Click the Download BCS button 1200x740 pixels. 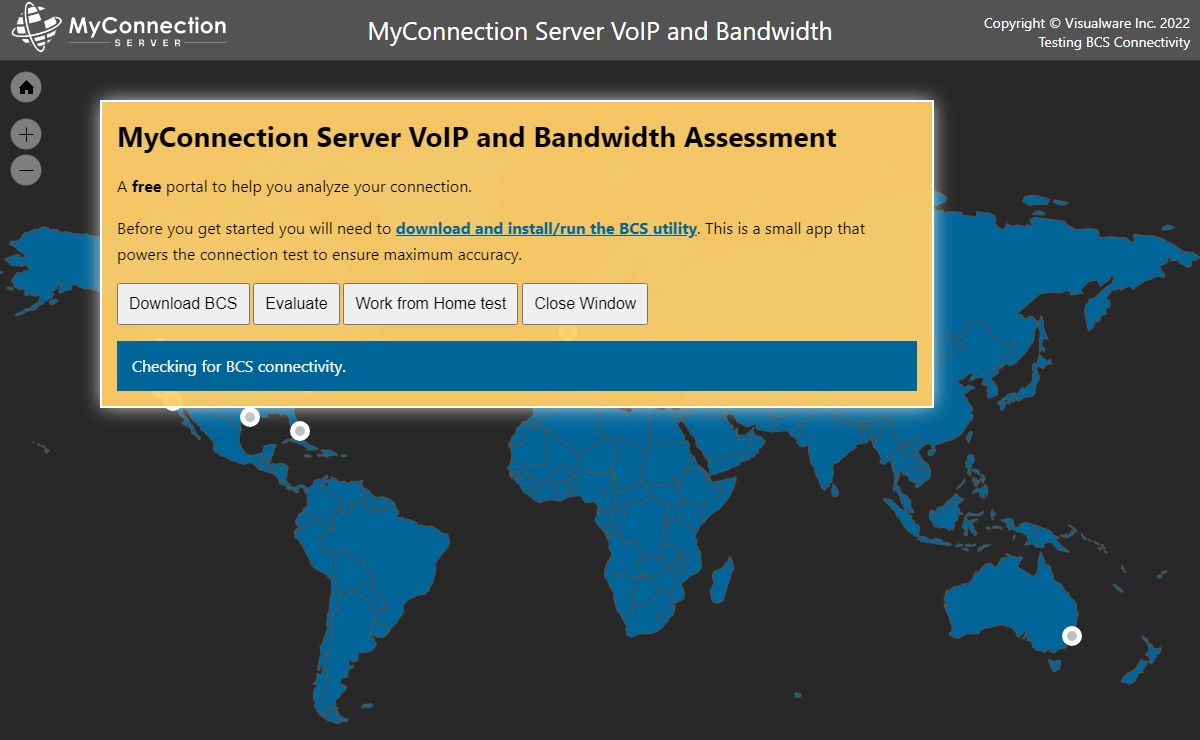(x=183, y=304)
